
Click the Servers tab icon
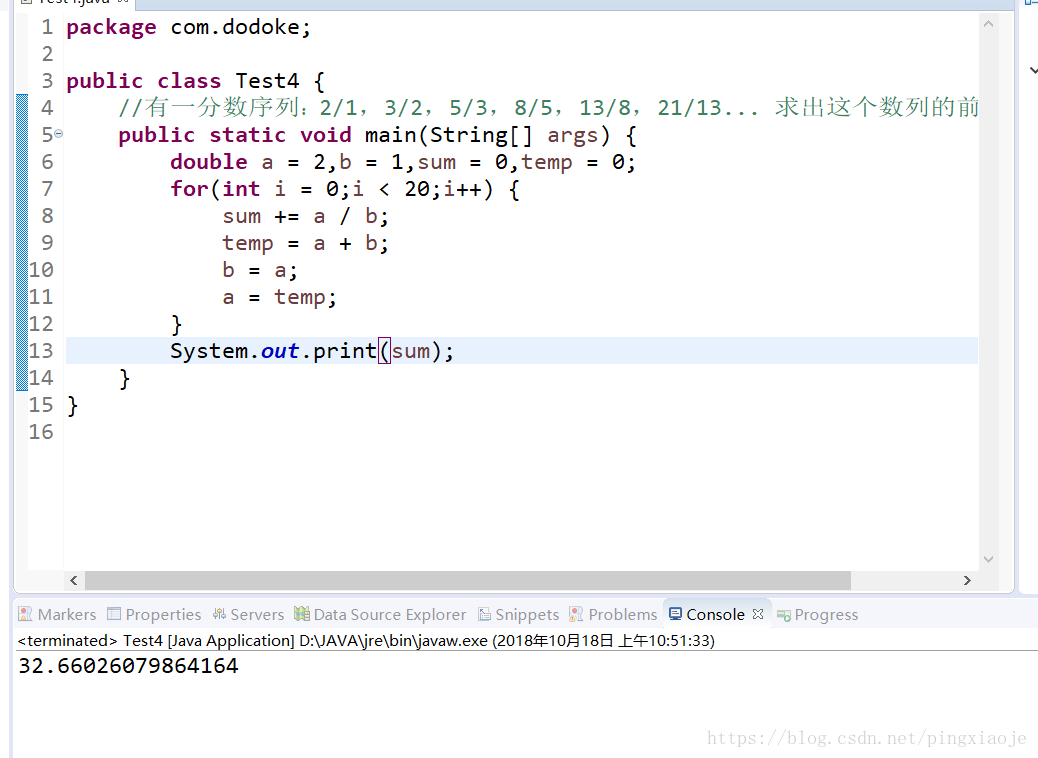219,614
